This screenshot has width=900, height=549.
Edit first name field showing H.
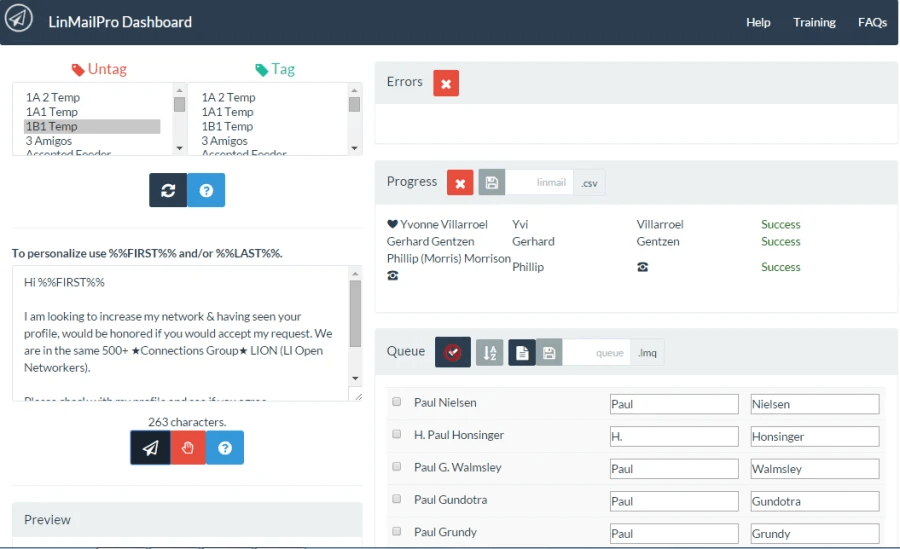674,436
